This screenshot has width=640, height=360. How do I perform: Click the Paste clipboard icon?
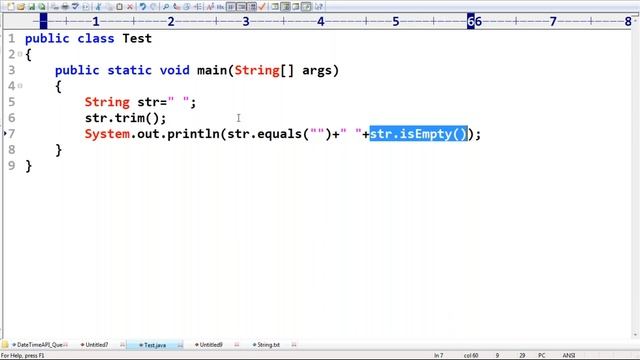(x=119, y=7)
